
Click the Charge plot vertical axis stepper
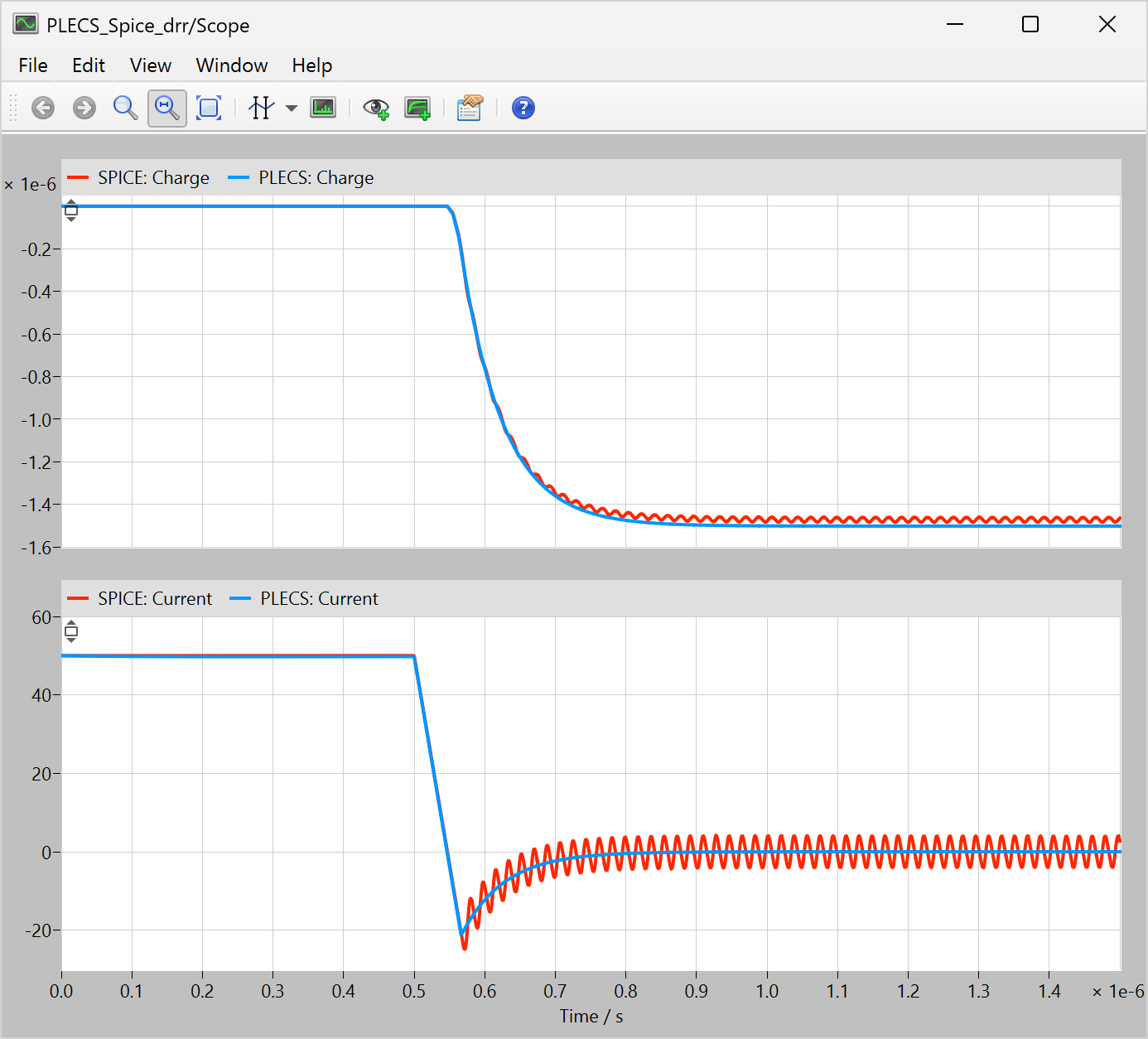[x=71, y=210]
